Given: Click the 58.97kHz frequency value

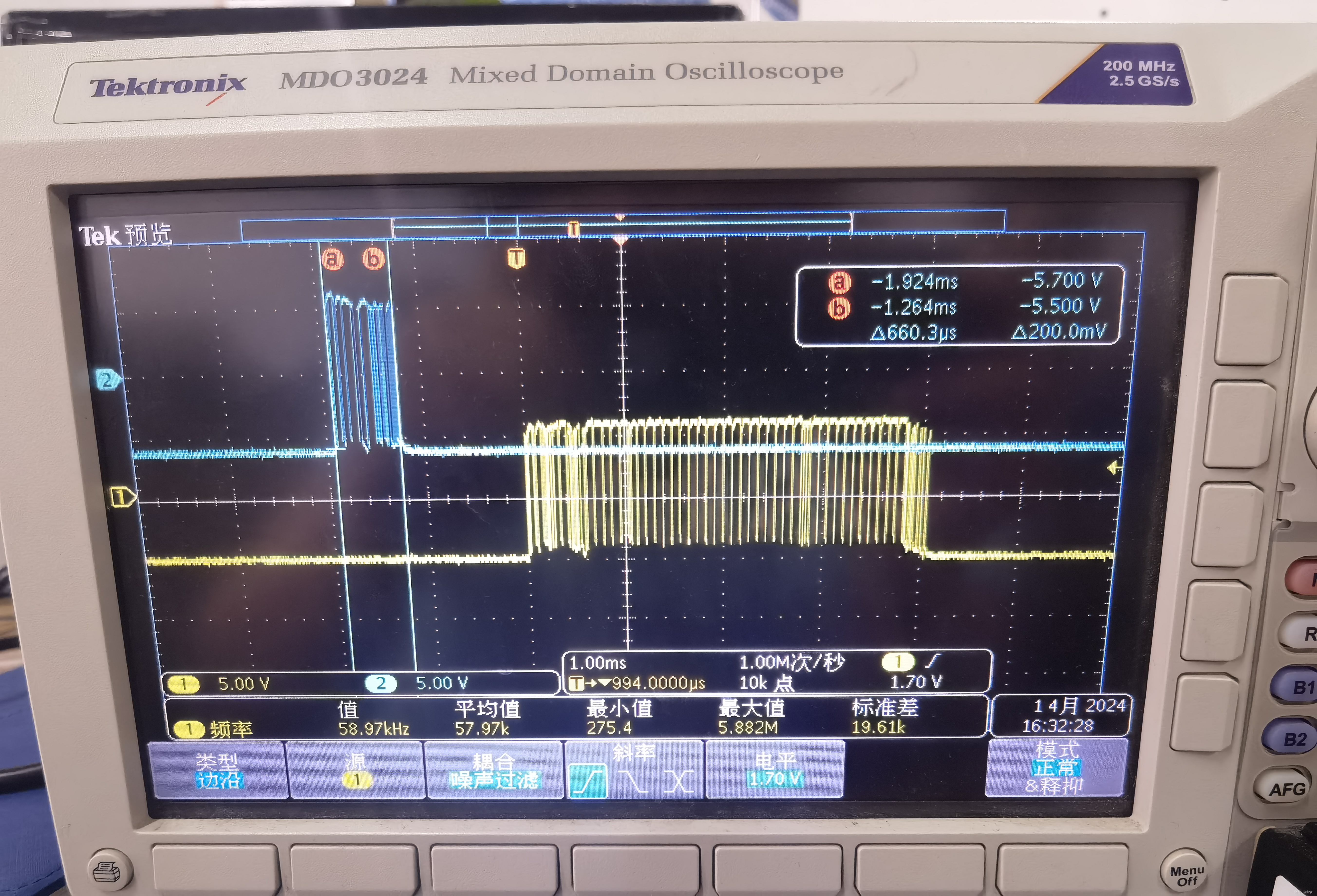Looking at the screenshot, I should (374, 728).
